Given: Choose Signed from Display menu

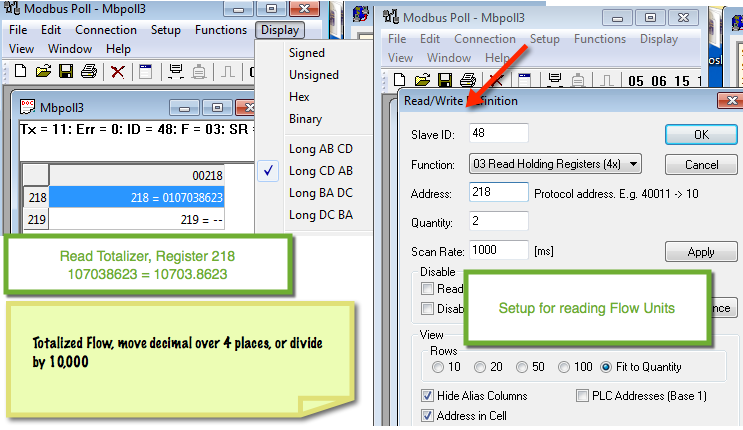Looking at the screenshot, I should [307, 53].
